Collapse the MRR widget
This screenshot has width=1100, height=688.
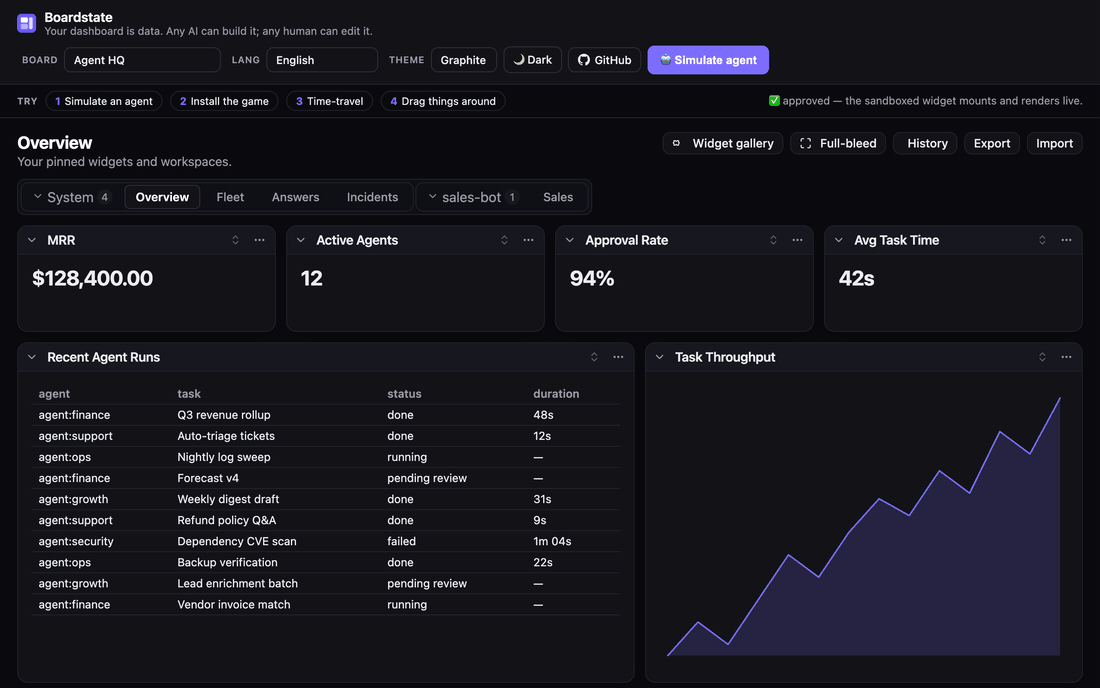pyautogui.click(x=32, y=240)
